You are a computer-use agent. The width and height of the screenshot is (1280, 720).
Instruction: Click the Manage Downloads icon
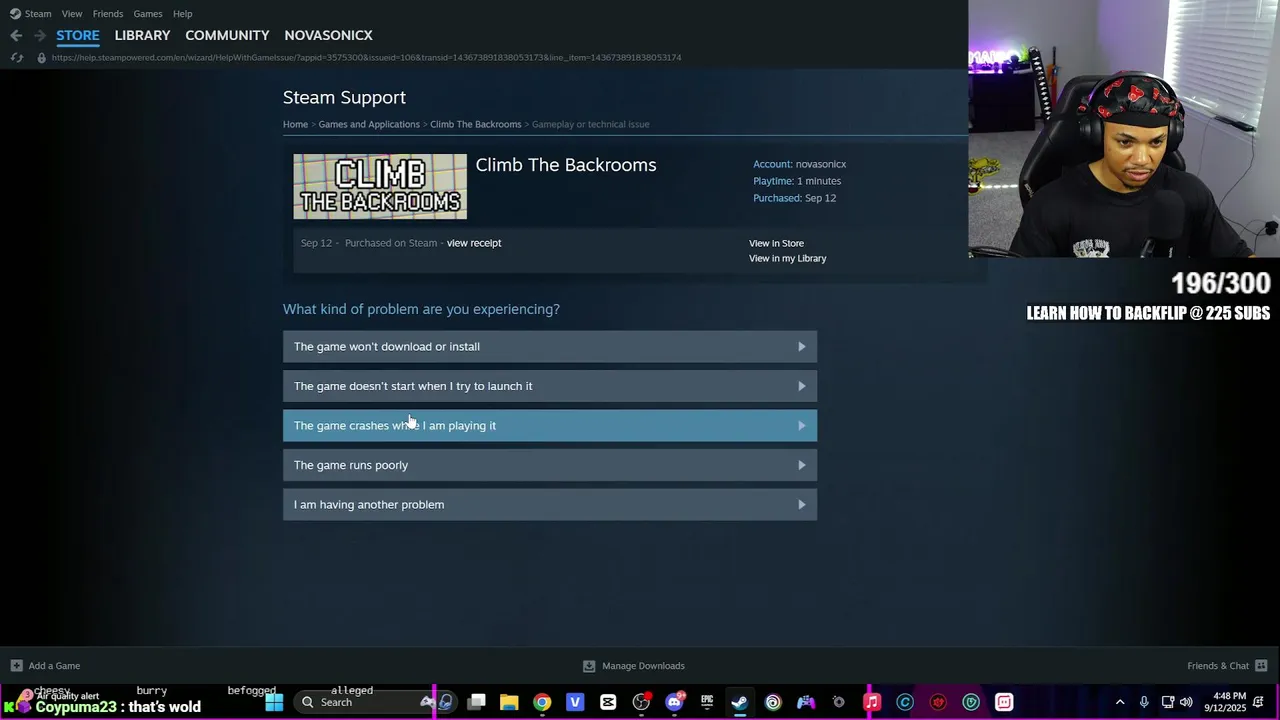[x=589, y=666]
